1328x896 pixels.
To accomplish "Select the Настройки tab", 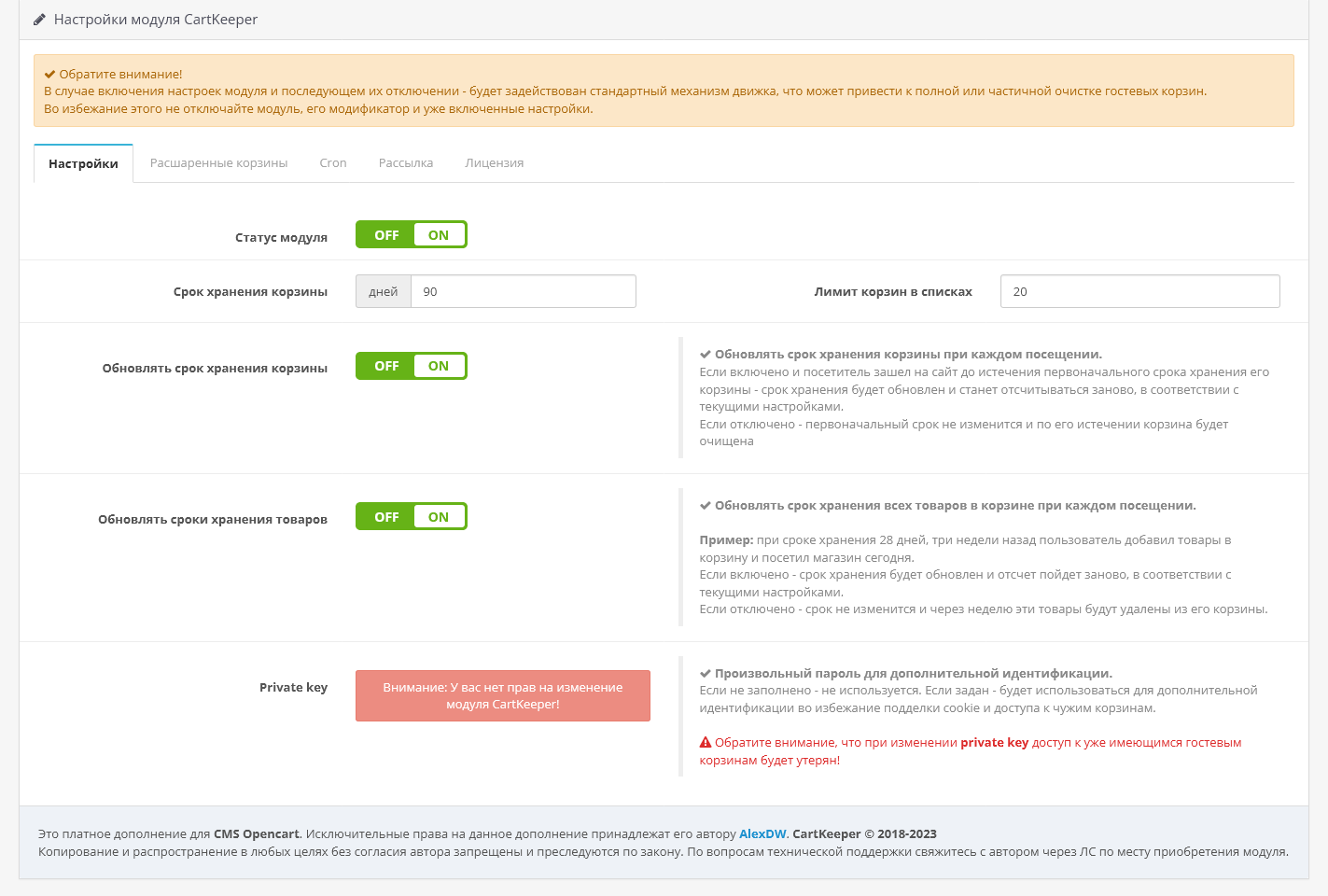I will click(83, 164).
